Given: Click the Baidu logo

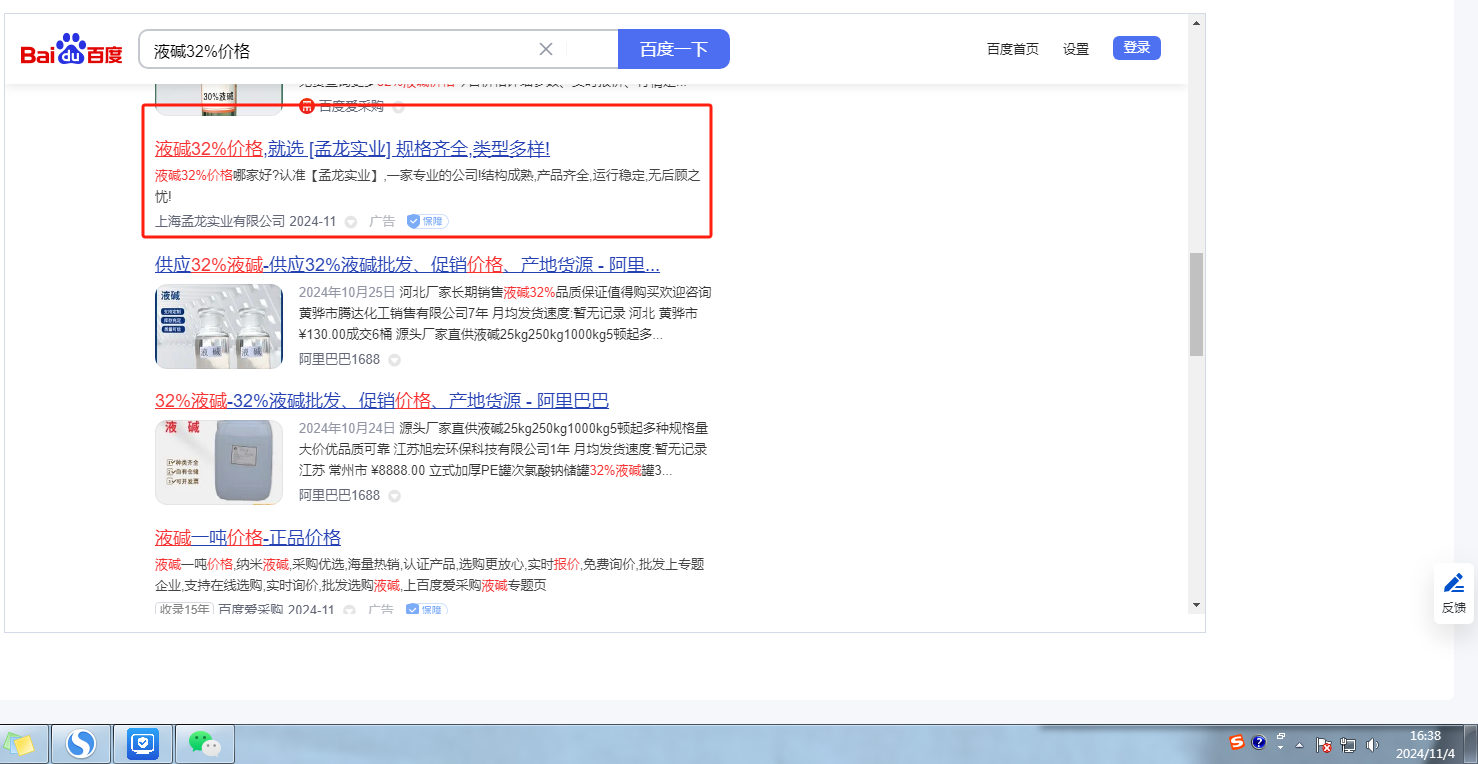Looking at the screenshot, I should point(71,50).
